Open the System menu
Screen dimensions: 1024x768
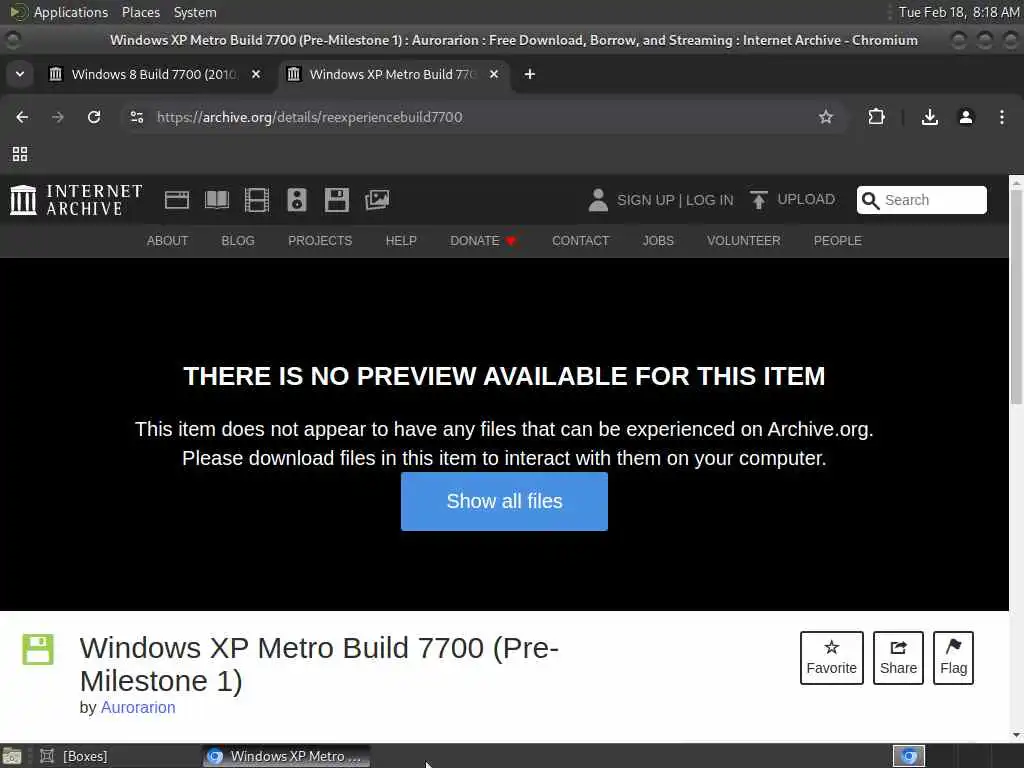(195, 12)
